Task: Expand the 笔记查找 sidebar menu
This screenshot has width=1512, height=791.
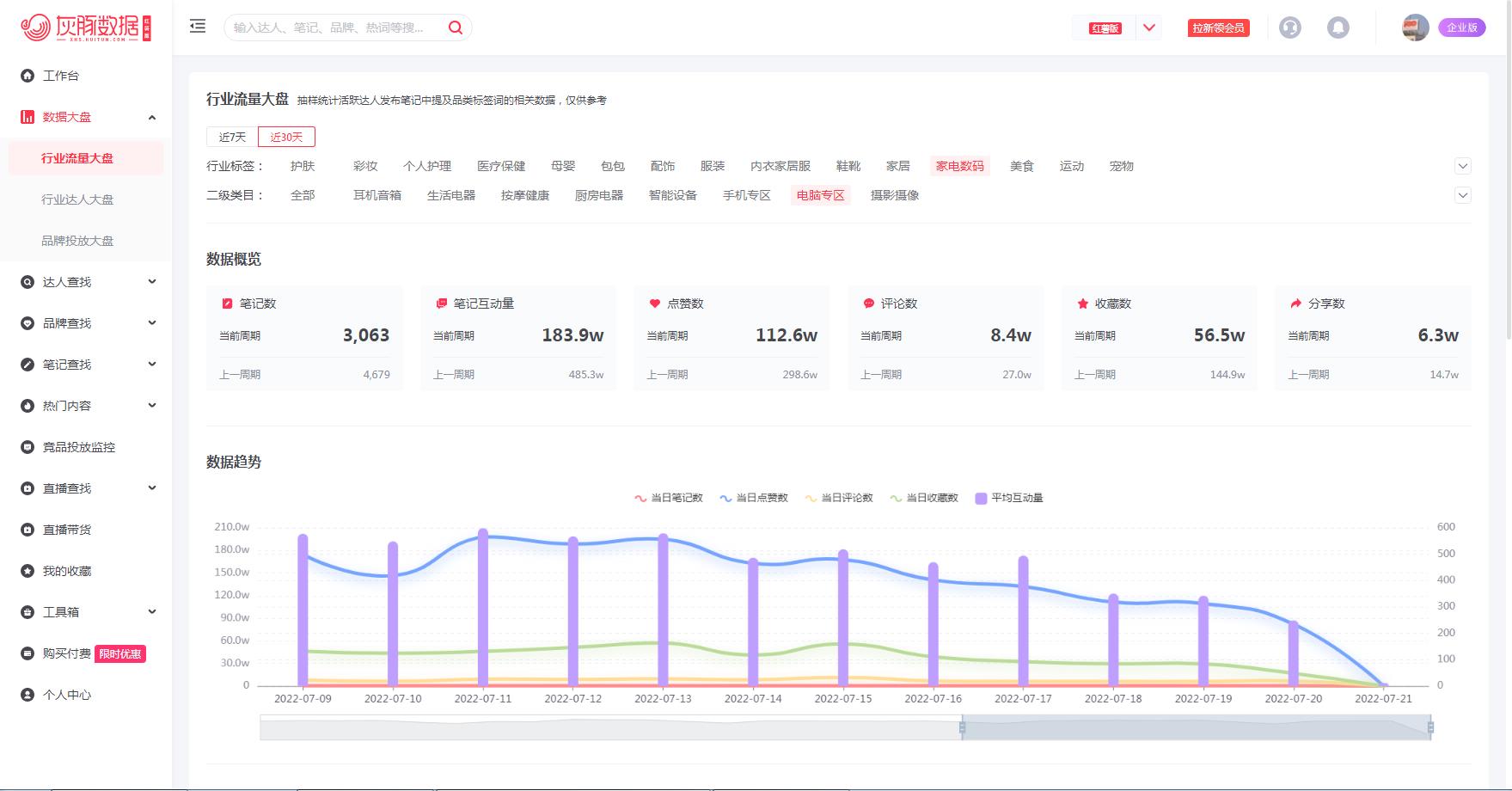Action: (152, 365)
